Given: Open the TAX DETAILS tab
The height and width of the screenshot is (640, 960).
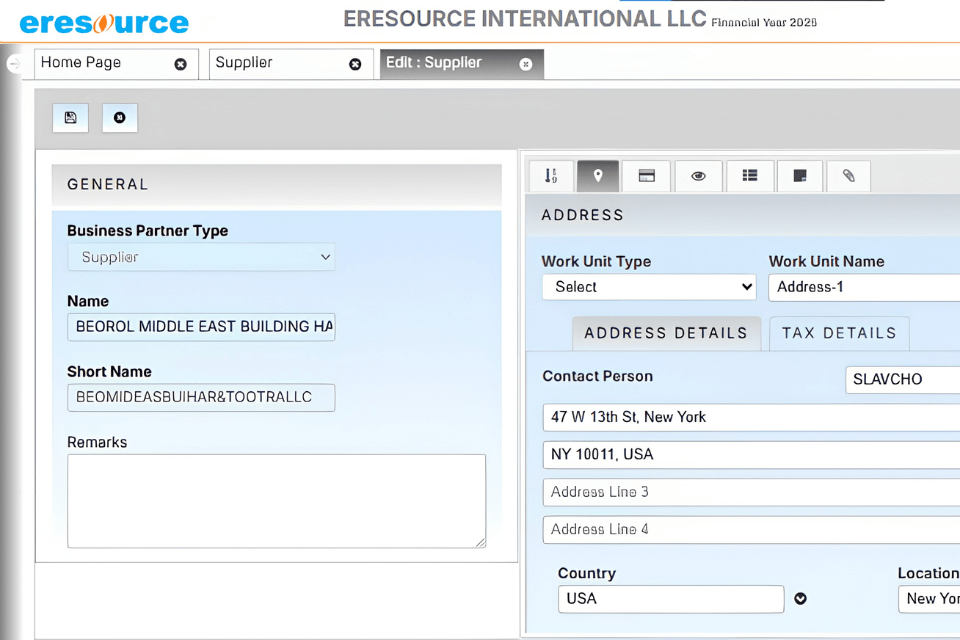Looking at the screenshot, I should pyautogui.click(x=839, y=333).
